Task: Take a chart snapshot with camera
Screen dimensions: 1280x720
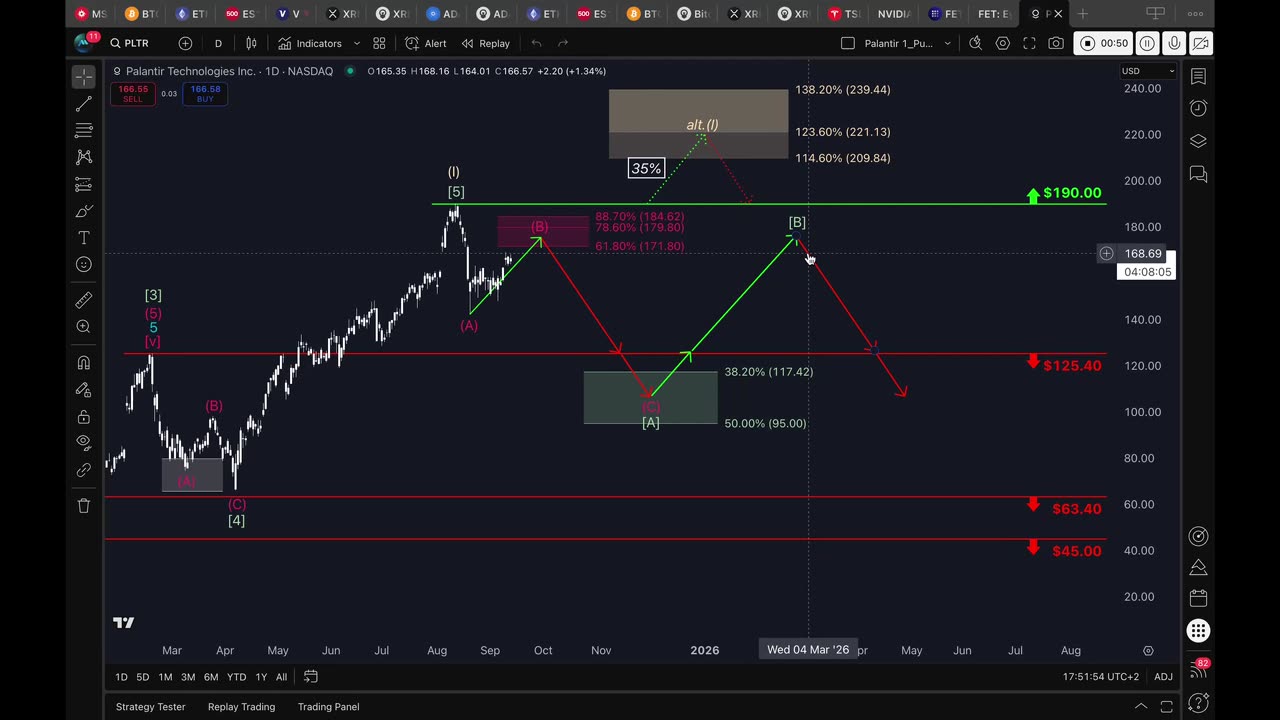Action: pos(1056,43)
